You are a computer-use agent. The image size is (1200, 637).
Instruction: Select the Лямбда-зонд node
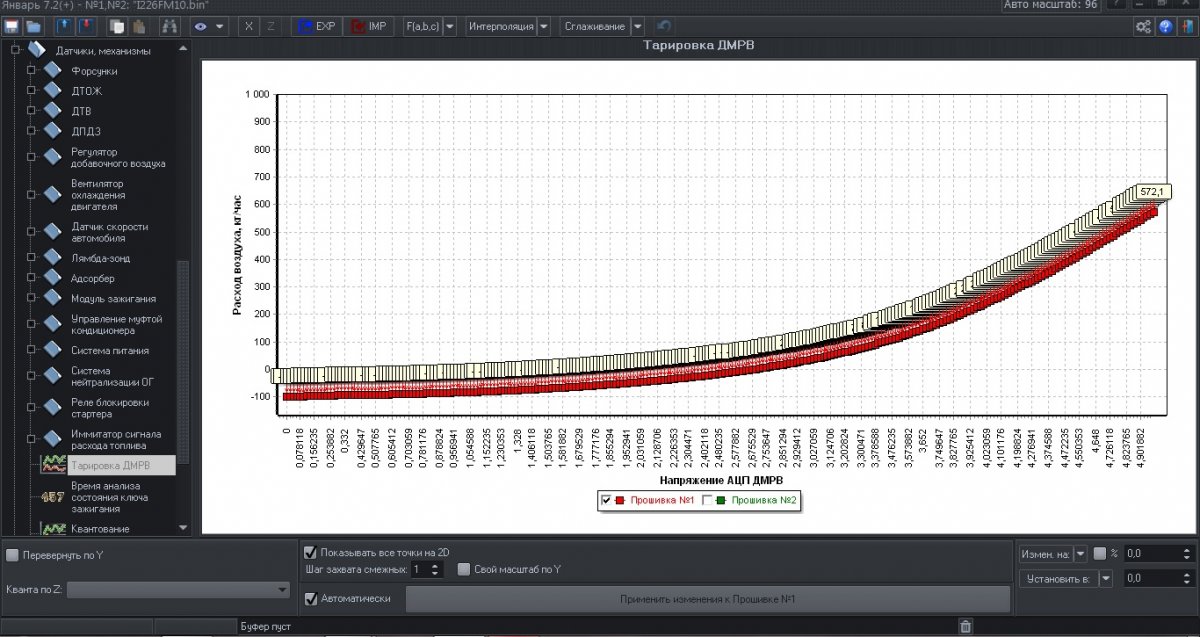[100, 258]
